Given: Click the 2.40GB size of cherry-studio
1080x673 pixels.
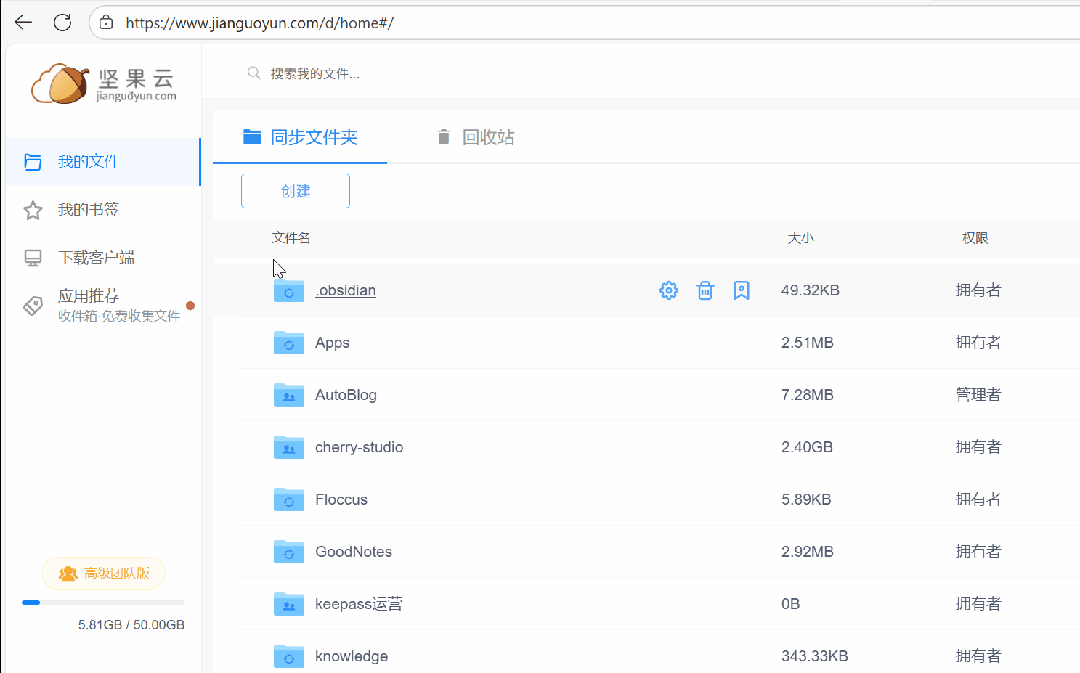Looking at the screenshot, I should (807, 447).
